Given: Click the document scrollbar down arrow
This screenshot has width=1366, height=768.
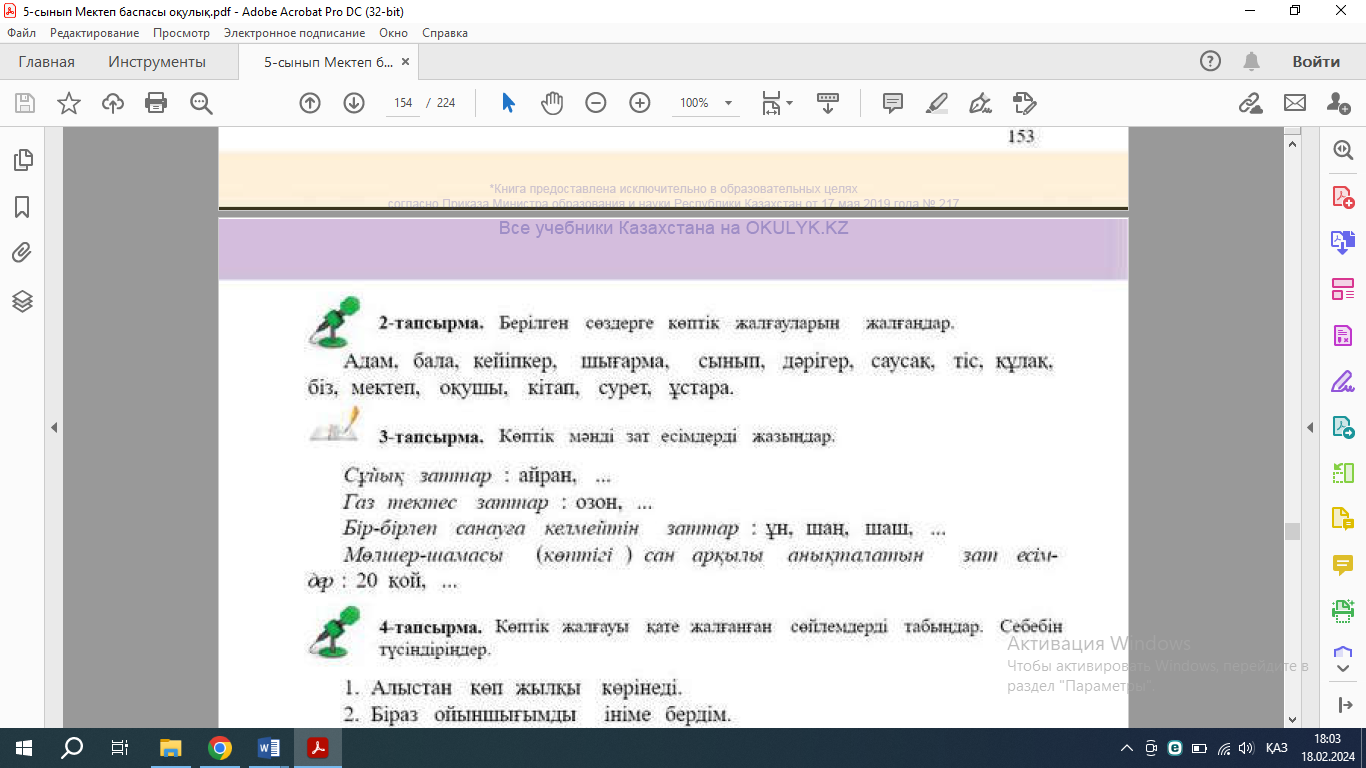Looking at the screenshot, I should [x=1292, y=721].
